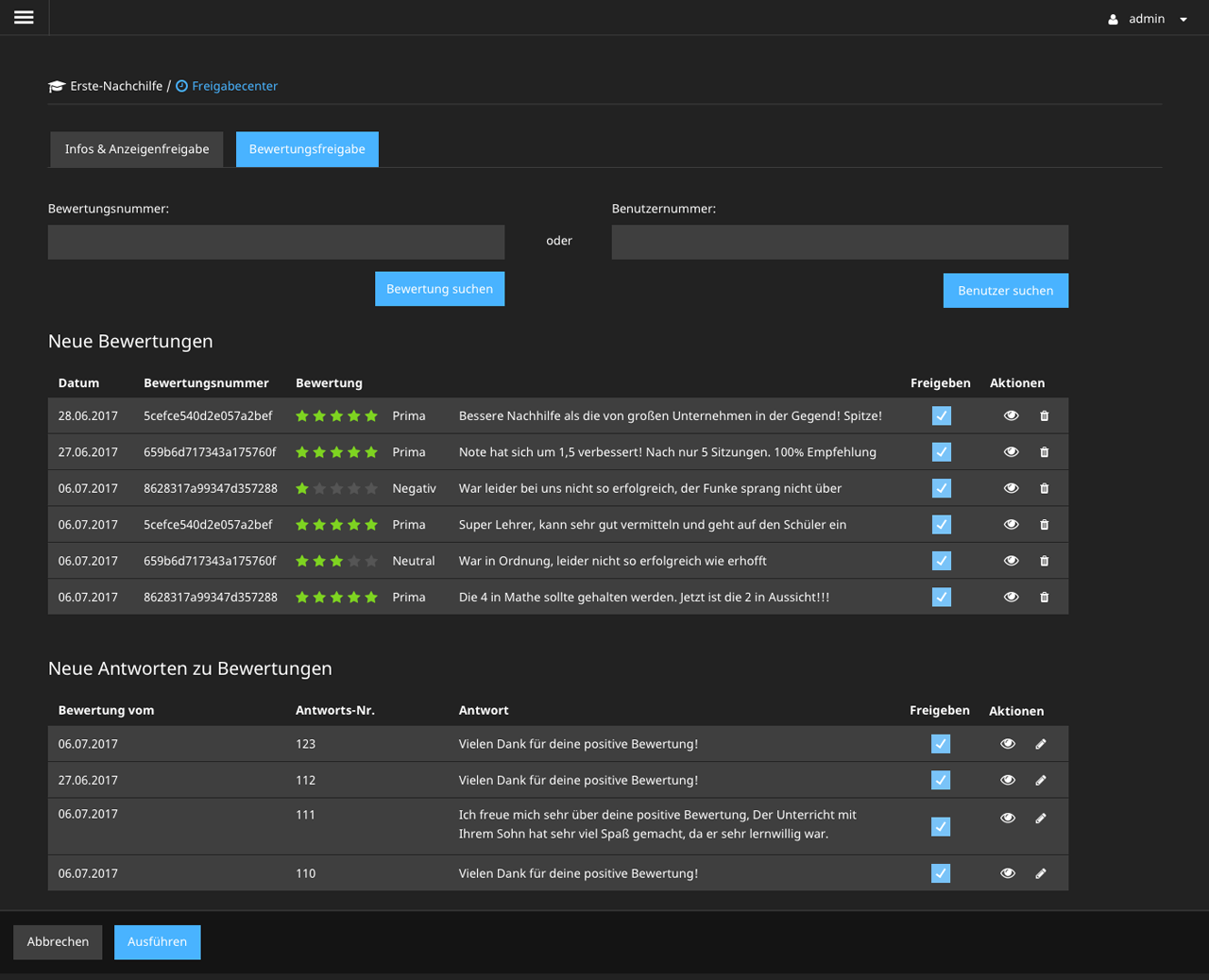Execute changes with the Ausführen button
1209x980 pixels.
(157, 941)
